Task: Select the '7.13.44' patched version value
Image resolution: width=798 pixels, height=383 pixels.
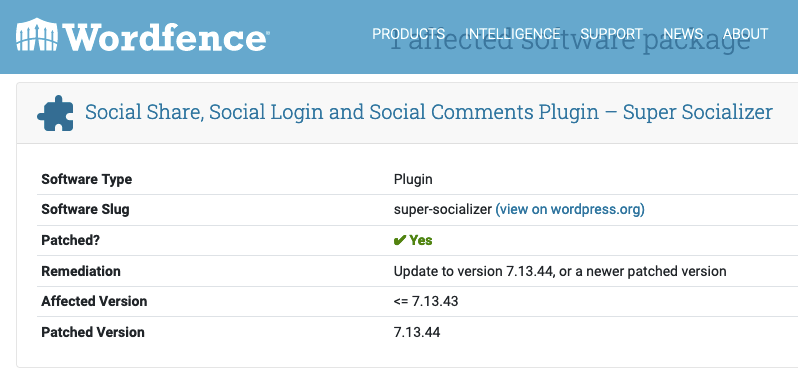Action: click(417, 332)
